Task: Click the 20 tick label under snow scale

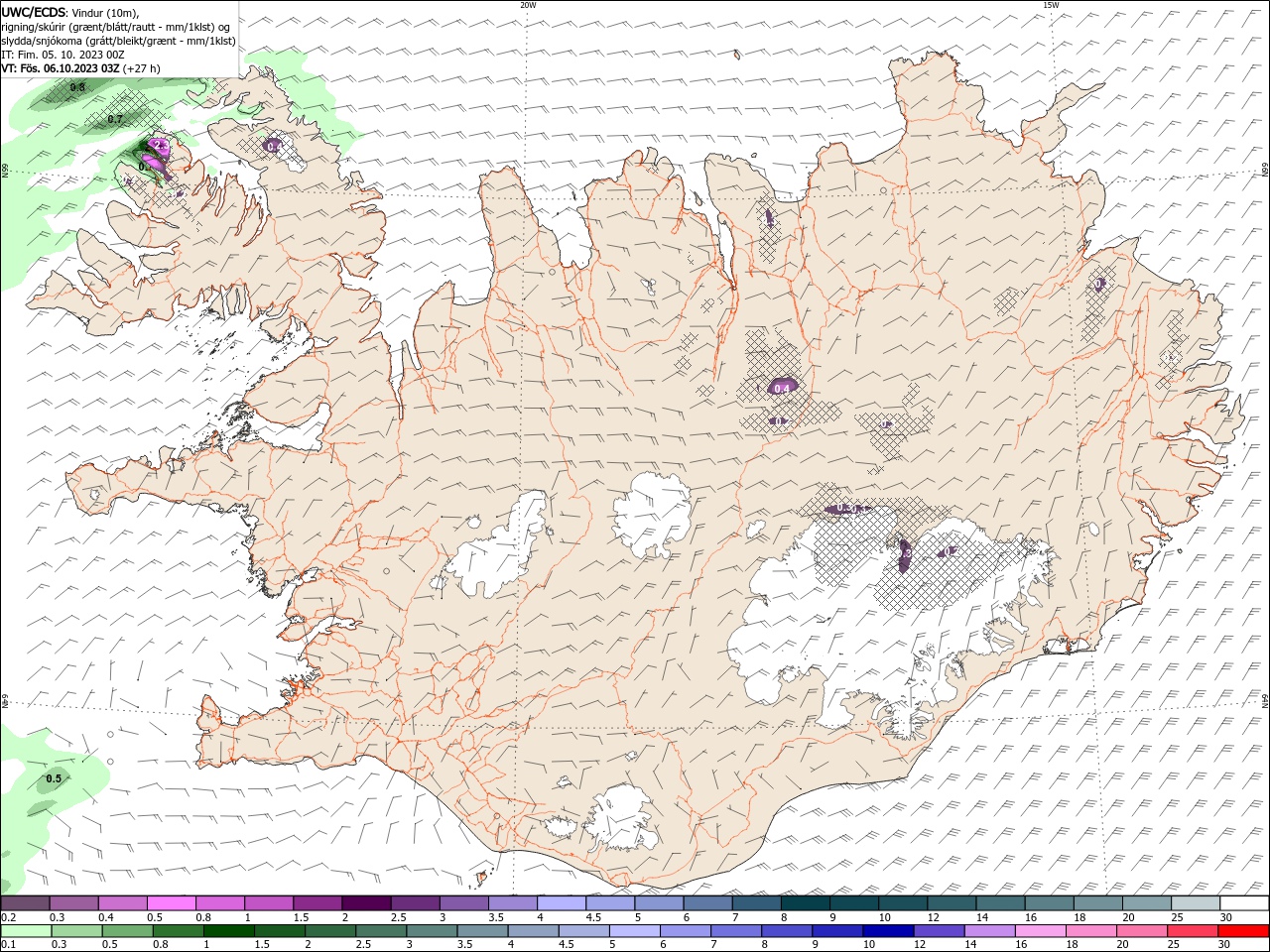Action: click(x=1128, y=917)
